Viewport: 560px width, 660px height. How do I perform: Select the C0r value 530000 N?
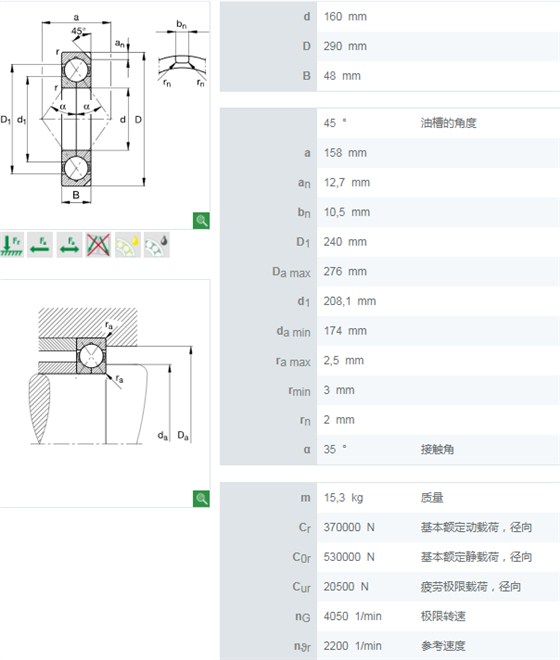click(x=349, y=557)
